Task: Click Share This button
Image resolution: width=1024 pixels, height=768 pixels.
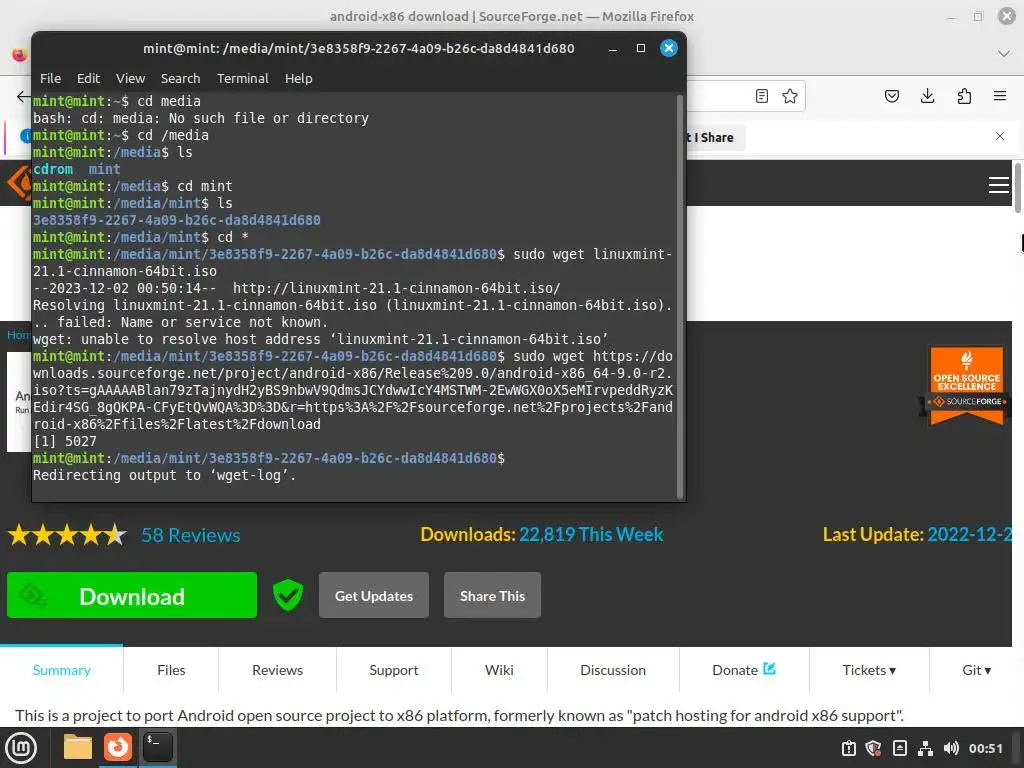Action: (x=492, y=595)
